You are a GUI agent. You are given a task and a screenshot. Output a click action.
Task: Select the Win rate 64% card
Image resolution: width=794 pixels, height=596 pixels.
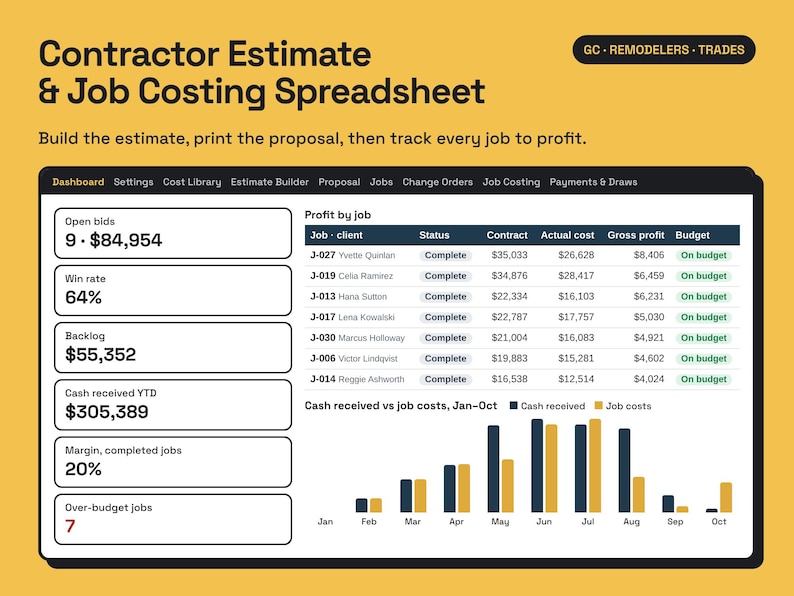tap(173, 291)
